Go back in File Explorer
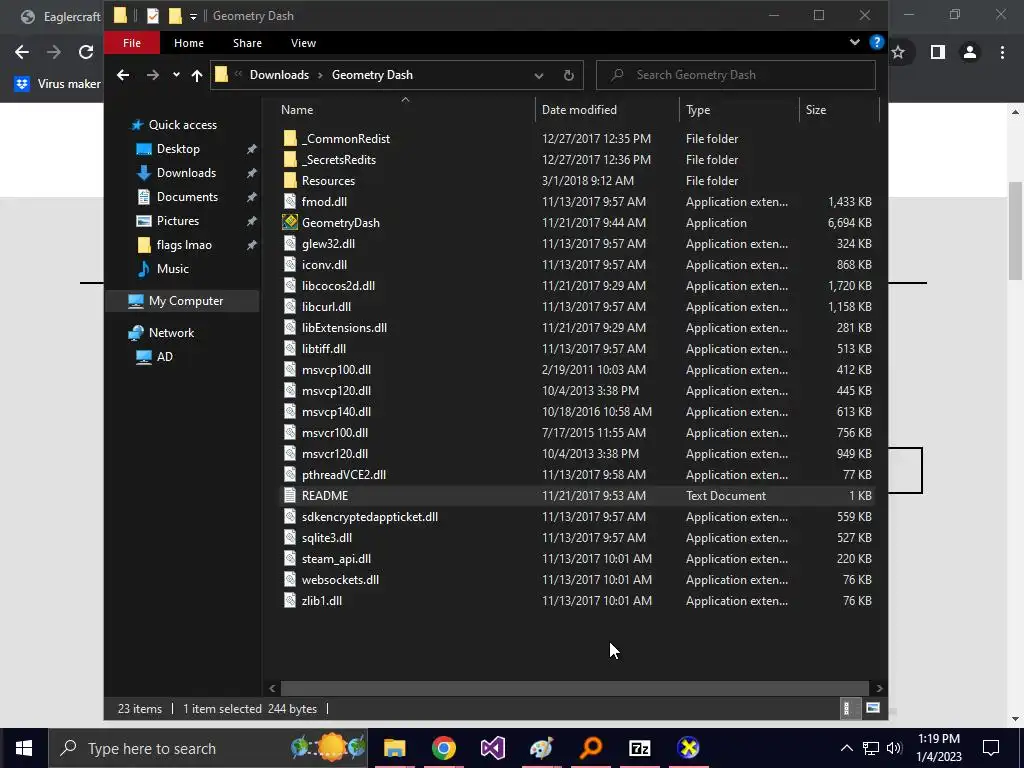Image resolution: width=1024 pixels, height=768 pixels. click(123, 75)
